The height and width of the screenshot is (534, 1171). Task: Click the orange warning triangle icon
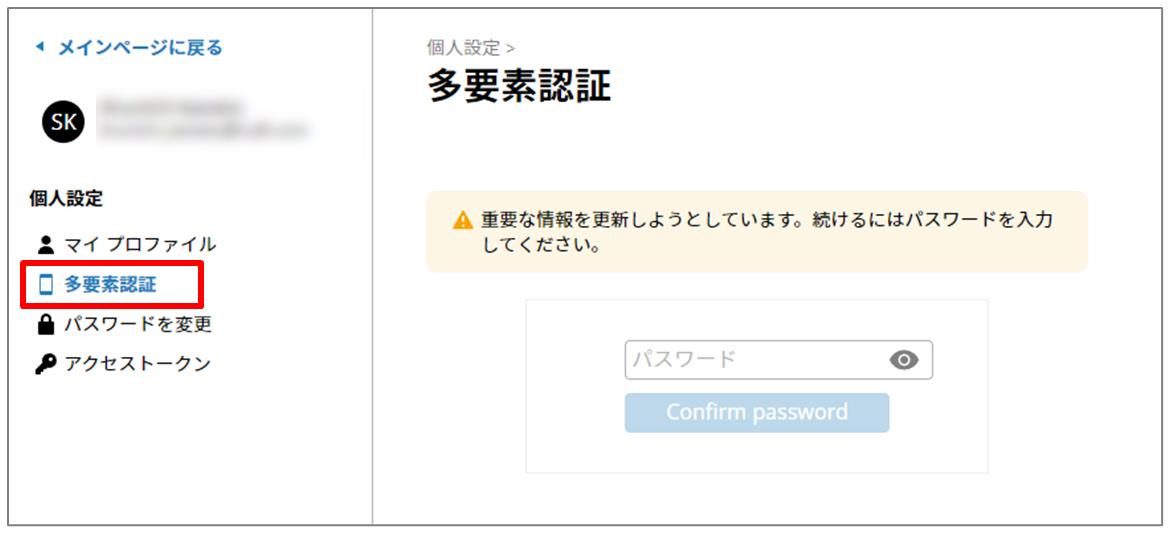click(462, 221)
